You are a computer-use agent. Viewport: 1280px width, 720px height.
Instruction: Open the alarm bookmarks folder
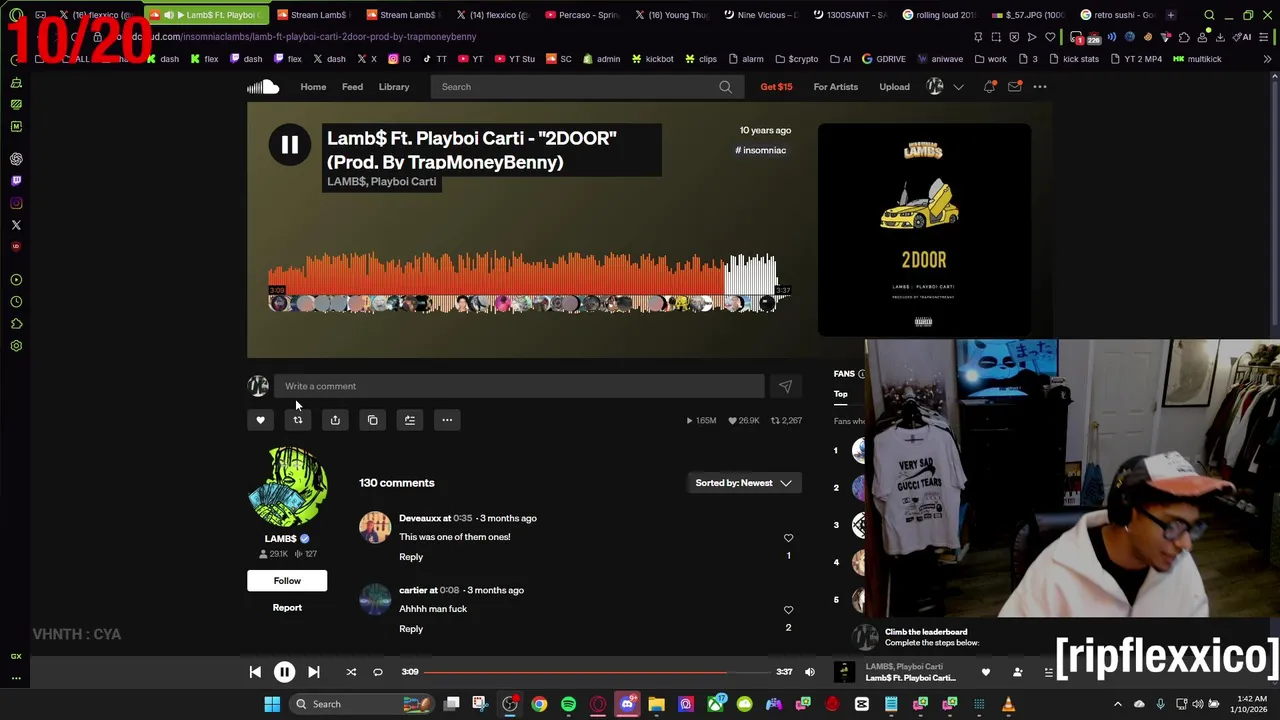tap(746, 59)
